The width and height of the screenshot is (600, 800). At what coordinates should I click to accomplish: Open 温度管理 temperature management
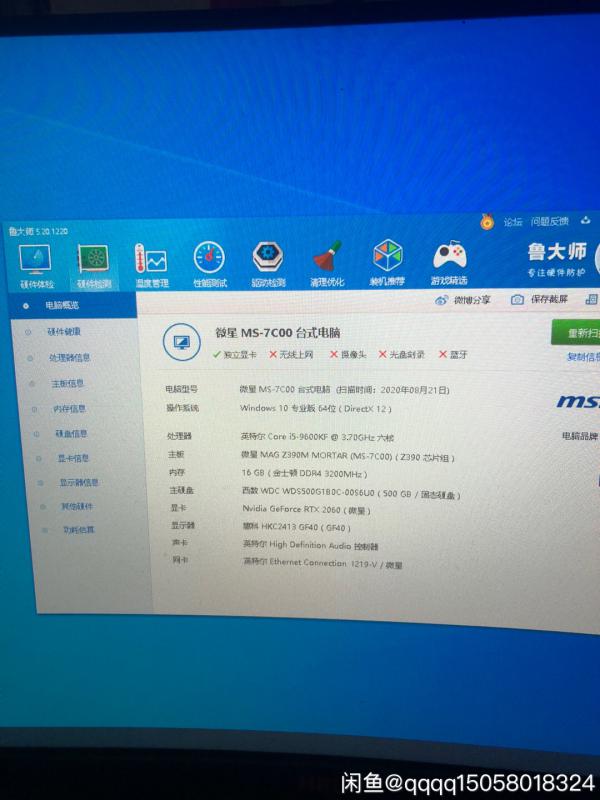coord(152,265)
